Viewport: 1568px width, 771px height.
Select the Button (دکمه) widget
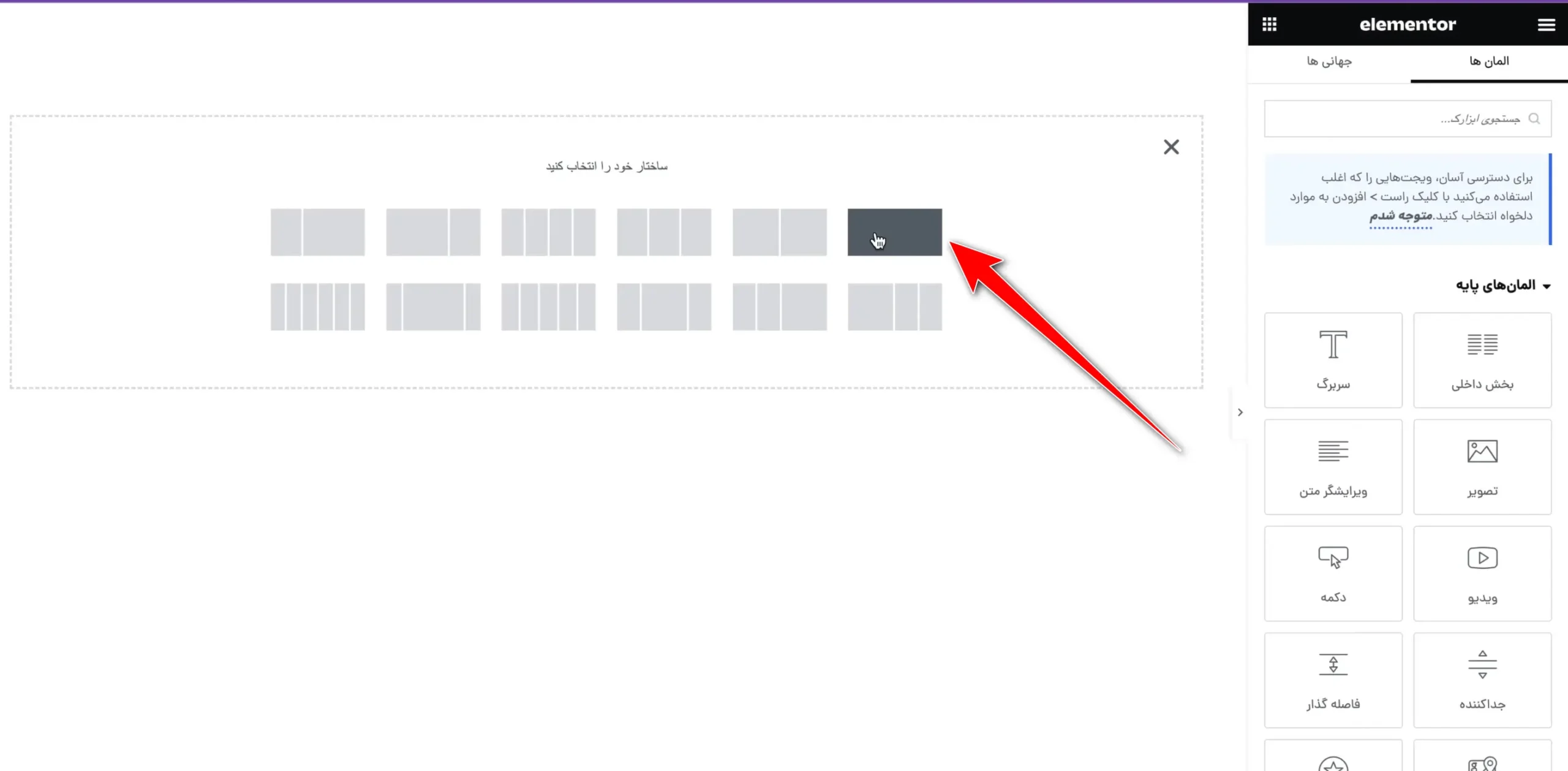pyautogui.click(x=1333, y=574)
